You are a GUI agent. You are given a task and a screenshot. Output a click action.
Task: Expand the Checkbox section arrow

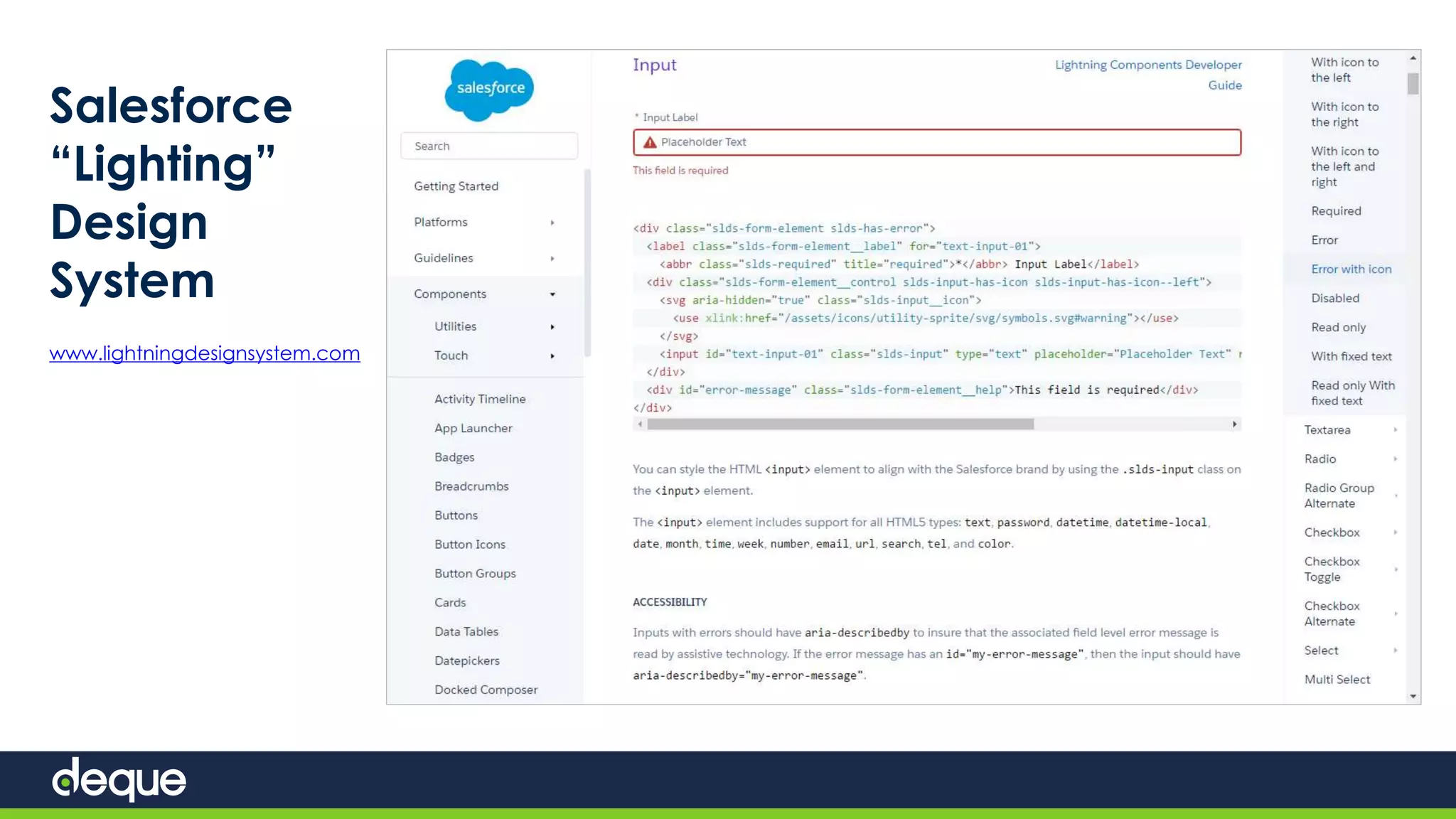pos(1396,532)
